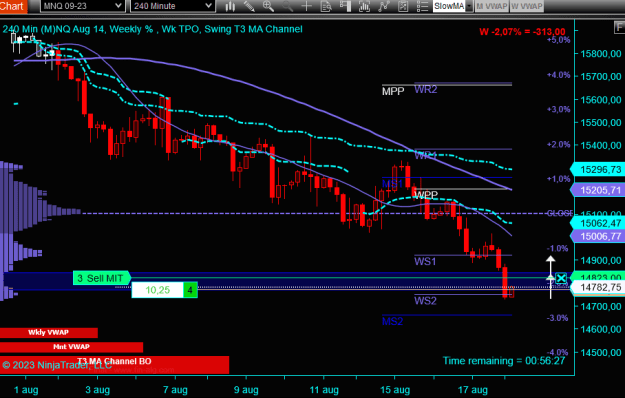This screenshot has width=625, height=398.
Task: Click the greyed-out zoom out magnifier icon
Action: point(287,6)
